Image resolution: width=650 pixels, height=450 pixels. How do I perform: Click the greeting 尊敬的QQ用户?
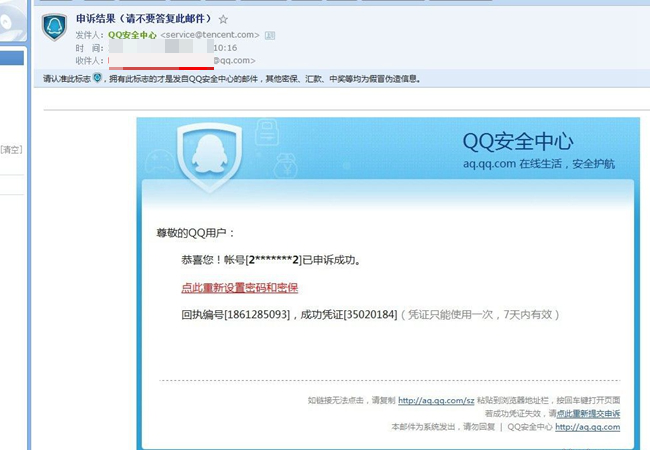pyautogui.click(x=196, y=233)
